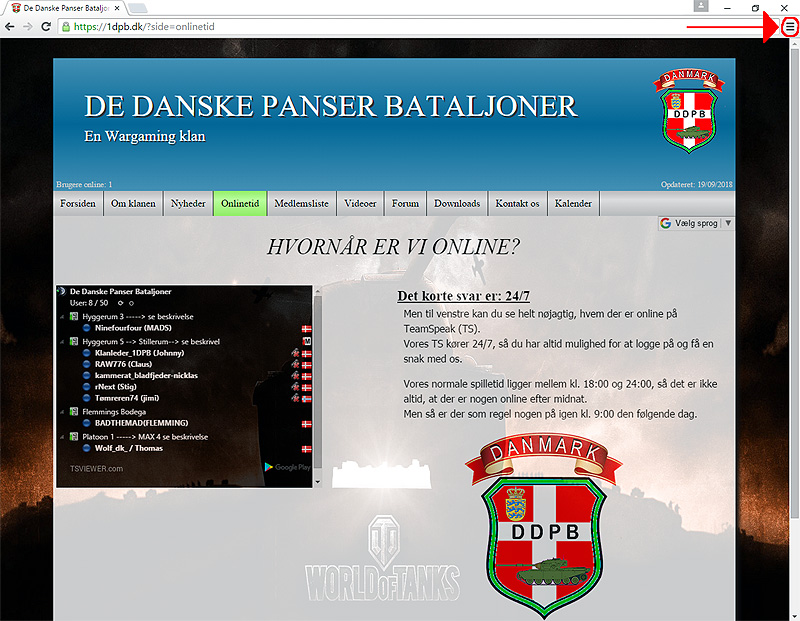Click the Danish flag beside Ninefourfour (MADS)
800x621 pixels.
point(307,328)
